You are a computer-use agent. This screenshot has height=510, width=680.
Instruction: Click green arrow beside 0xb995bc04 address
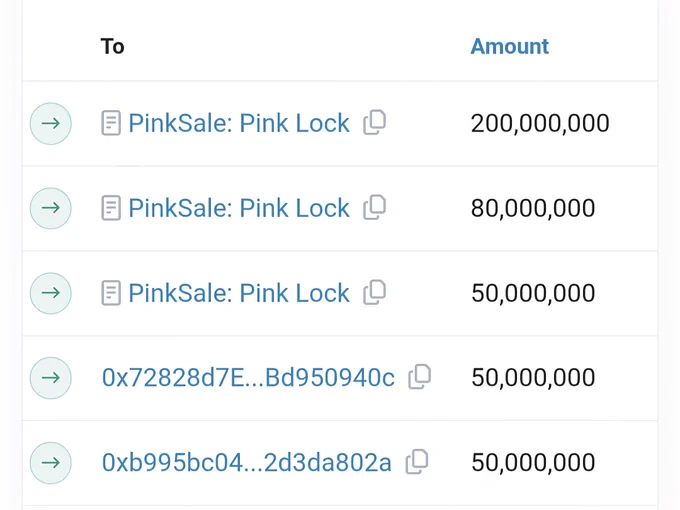[x=51, y=463]
